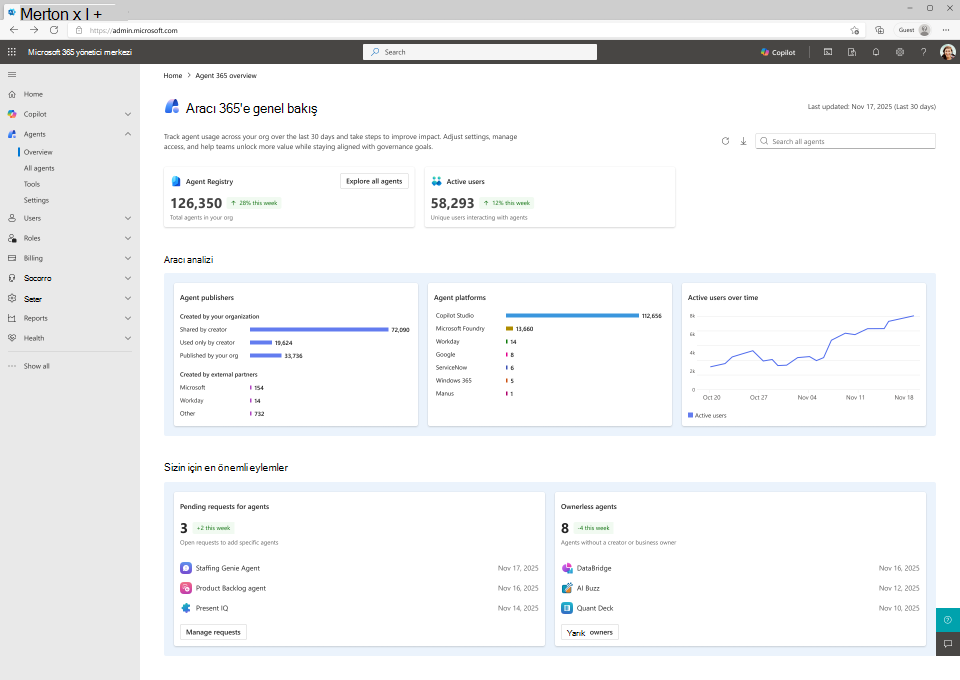Open the app launcher waffle icon

click(12, 52)
